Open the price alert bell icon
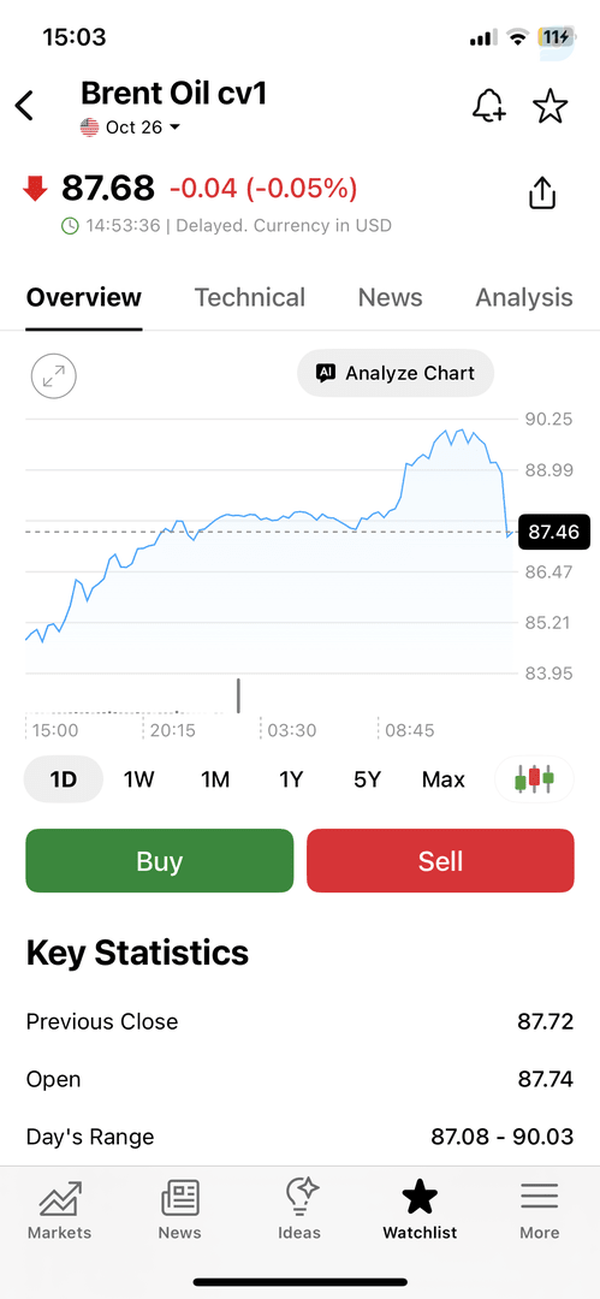Image resolution: width=600 pixels, height=1299 pixels. [489, 105]
